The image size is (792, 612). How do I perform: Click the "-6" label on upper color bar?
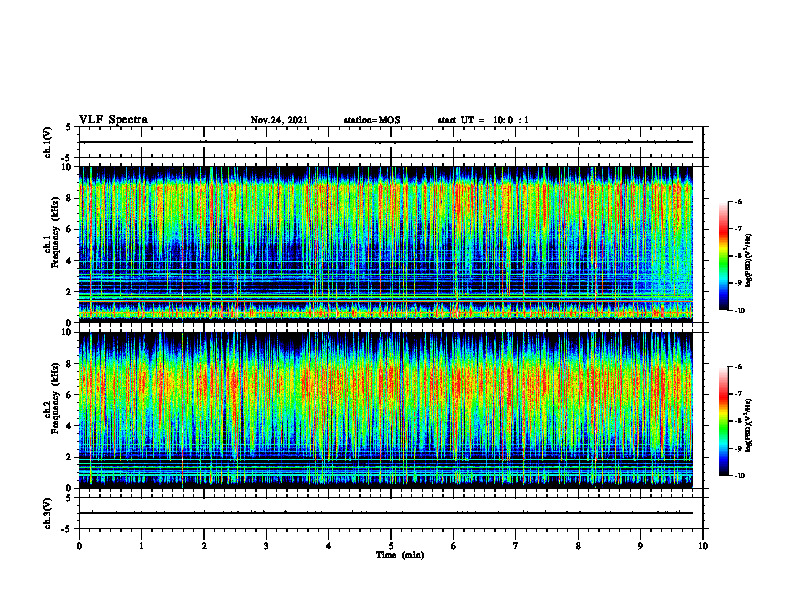pyautogui.click(x=739, y=202)
